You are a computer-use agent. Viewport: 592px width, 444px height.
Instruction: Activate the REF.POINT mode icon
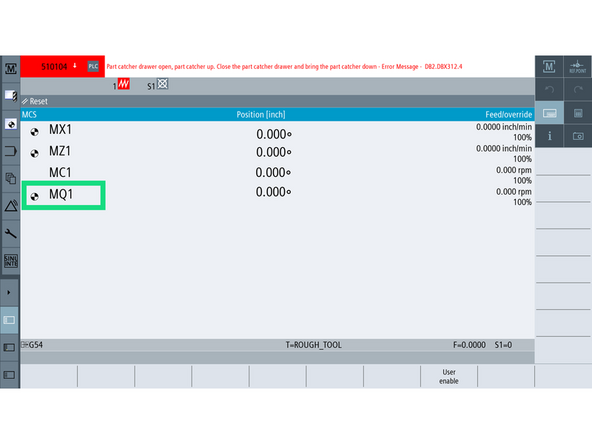point(578,67)
